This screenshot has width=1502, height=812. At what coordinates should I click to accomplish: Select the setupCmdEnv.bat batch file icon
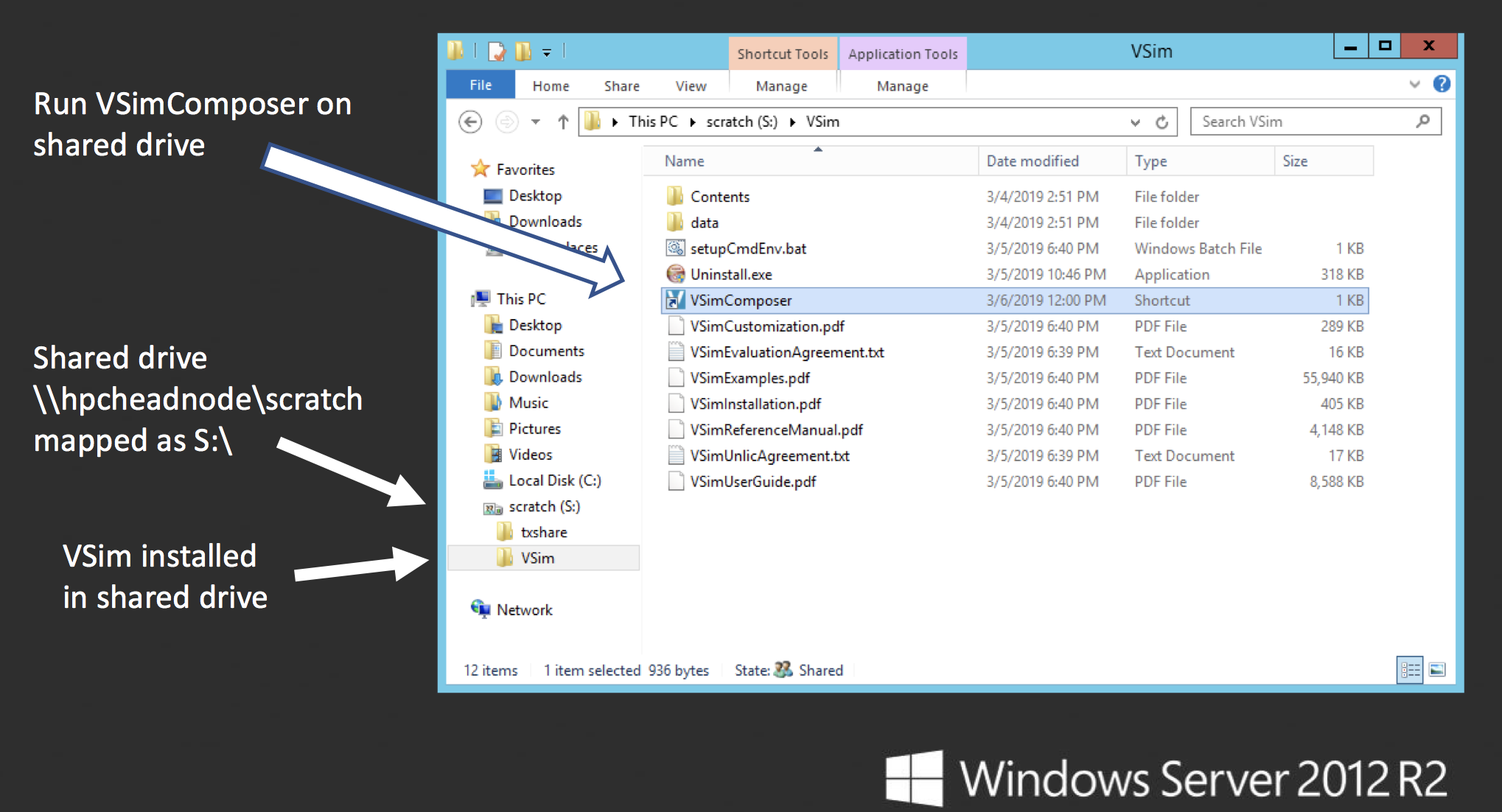click(x=675, y=248)
